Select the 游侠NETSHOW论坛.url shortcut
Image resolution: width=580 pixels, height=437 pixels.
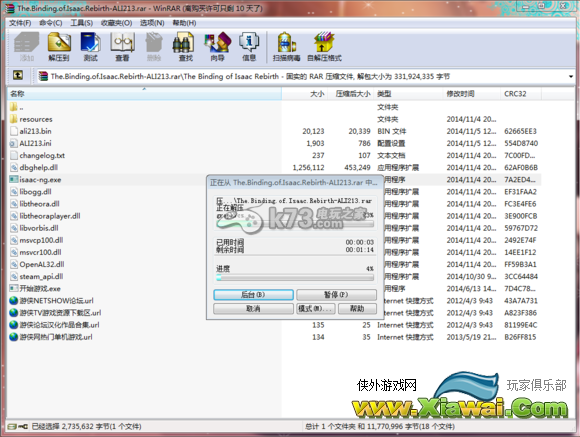pos(51,300)
